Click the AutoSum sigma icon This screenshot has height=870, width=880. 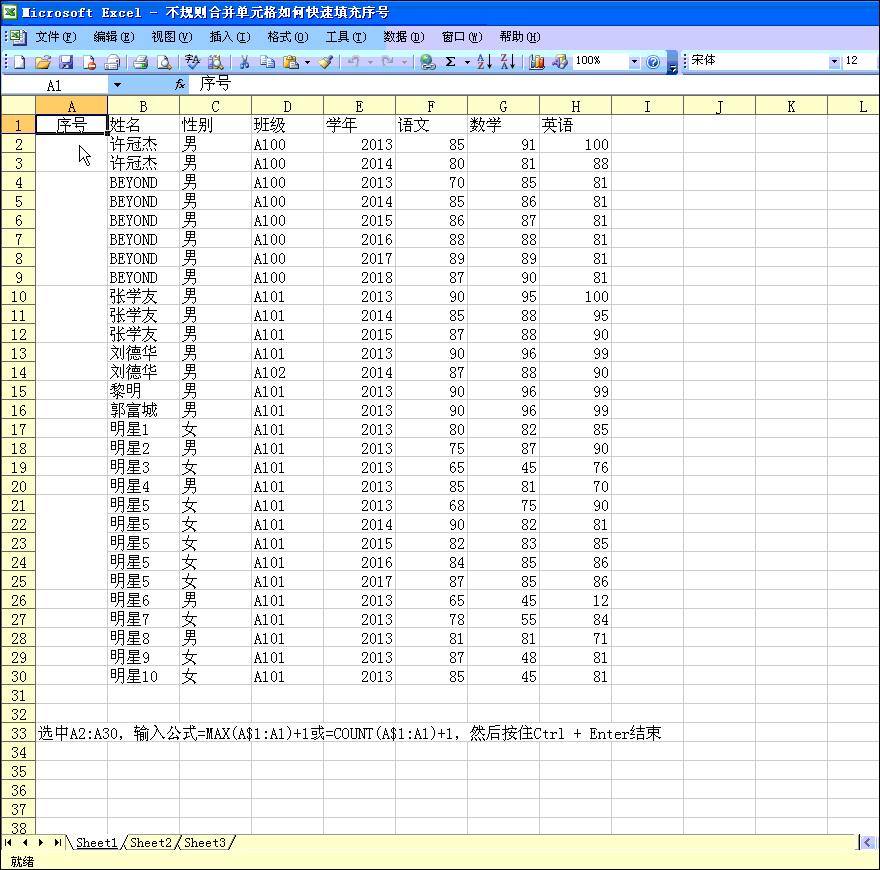click(x=451, y=62)
